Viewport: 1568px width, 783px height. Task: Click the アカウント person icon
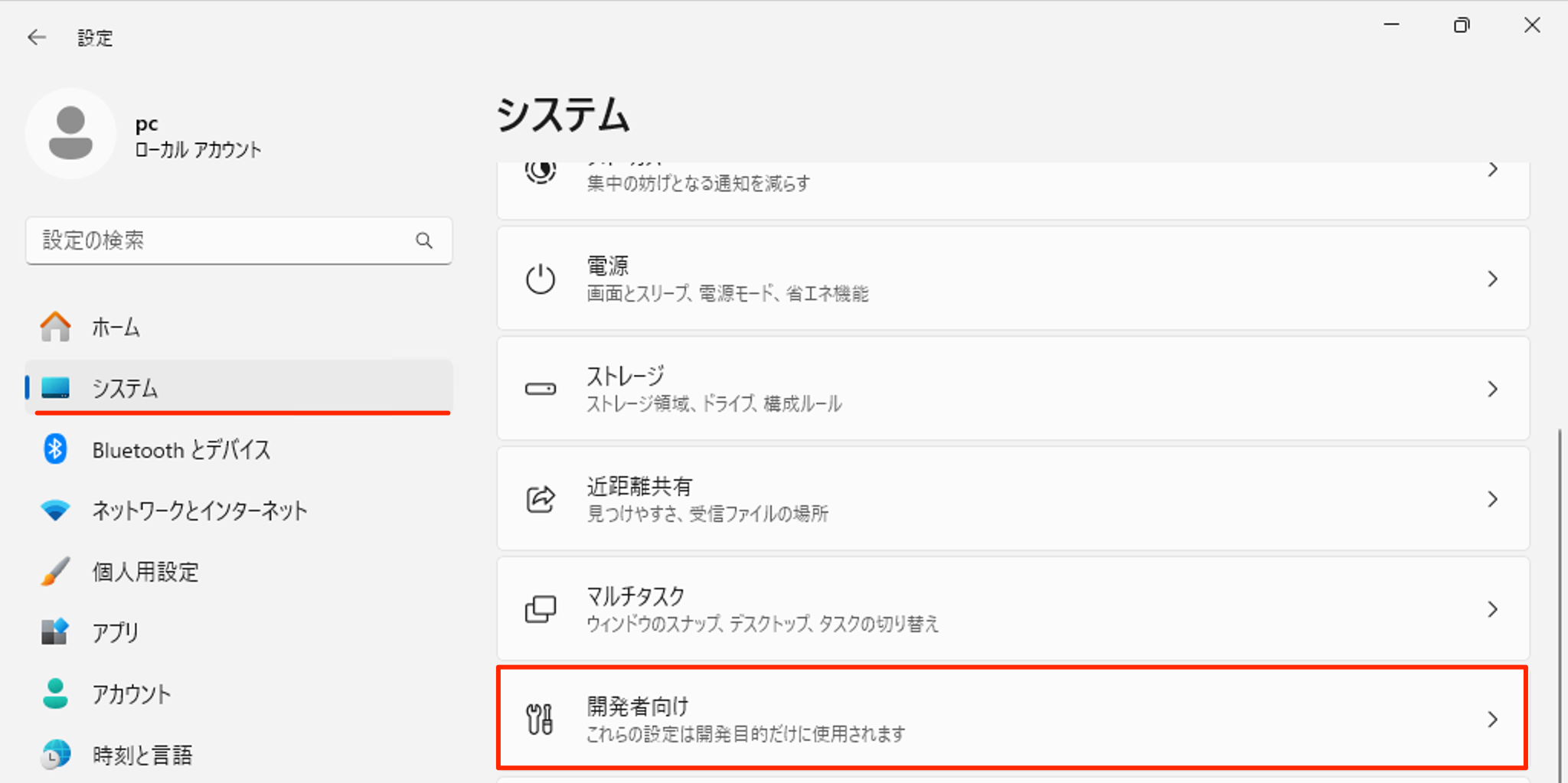(x=54, y=694)
